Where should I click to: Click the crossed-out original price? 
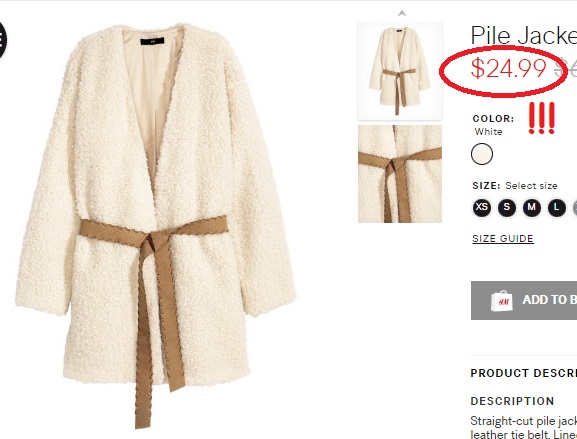pos(566,68)
